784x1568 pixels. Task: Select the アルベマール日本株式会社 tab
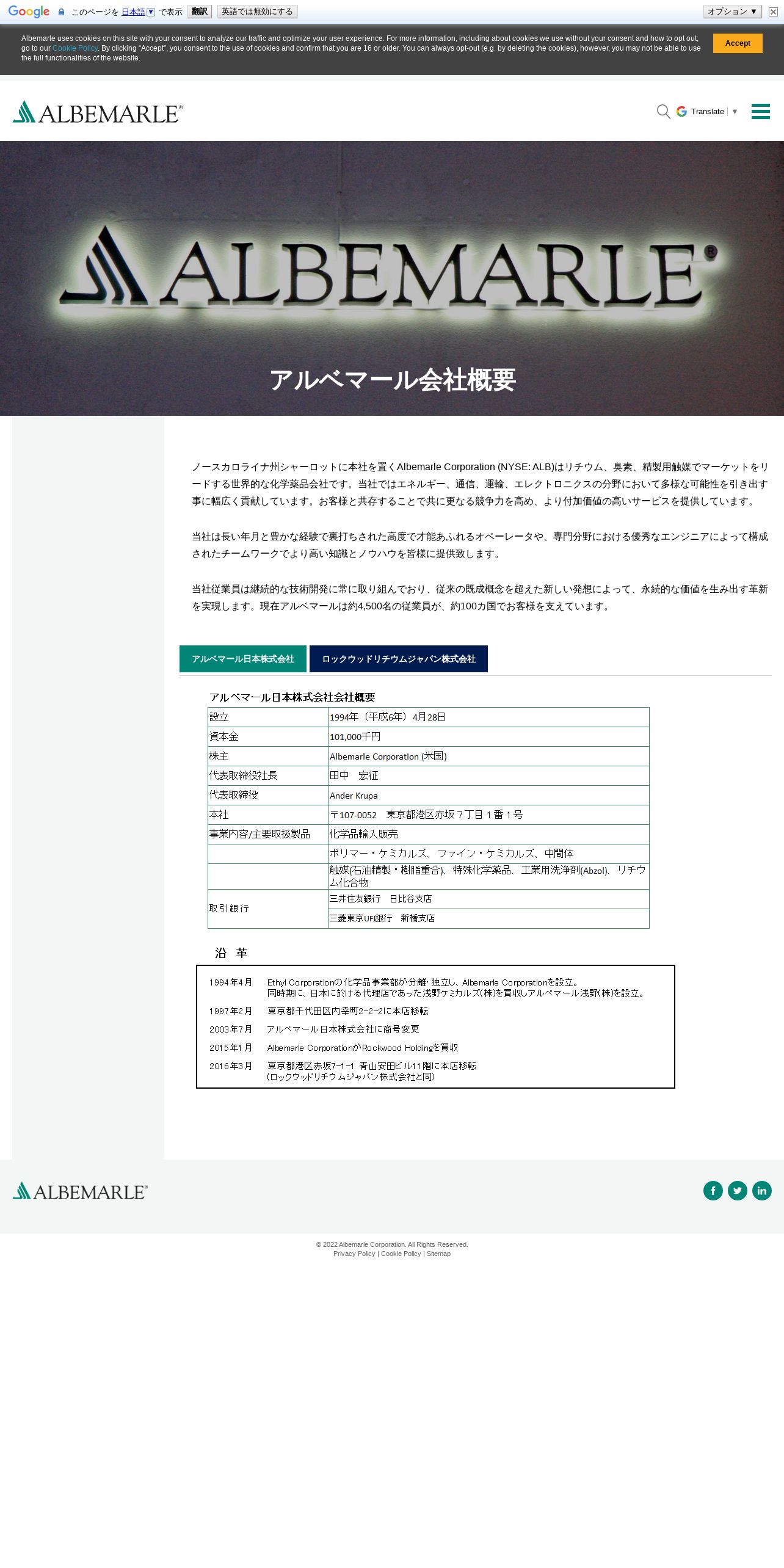click(x=243, y=659)
